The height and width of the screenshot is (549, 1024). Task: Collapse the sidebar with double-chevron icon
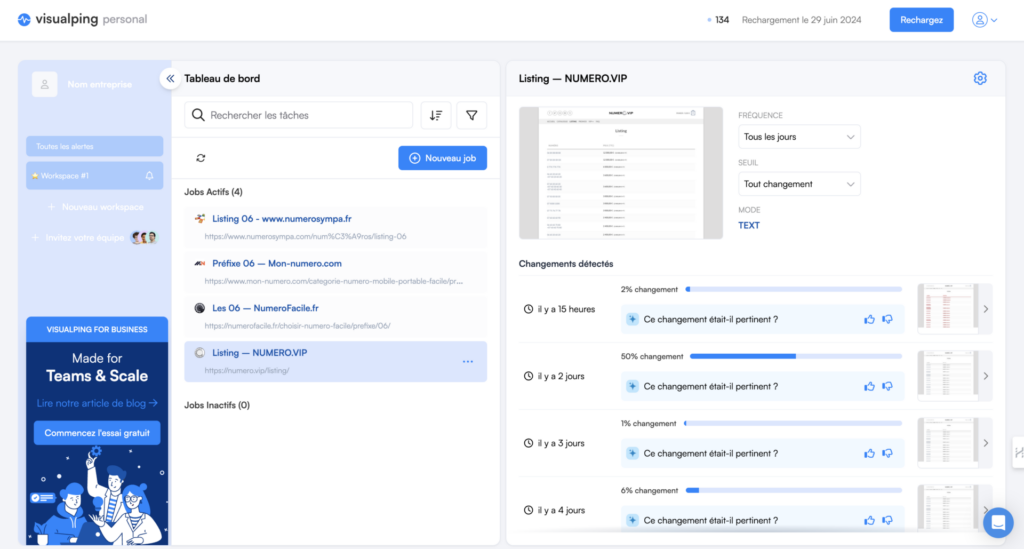coord(170,78)
